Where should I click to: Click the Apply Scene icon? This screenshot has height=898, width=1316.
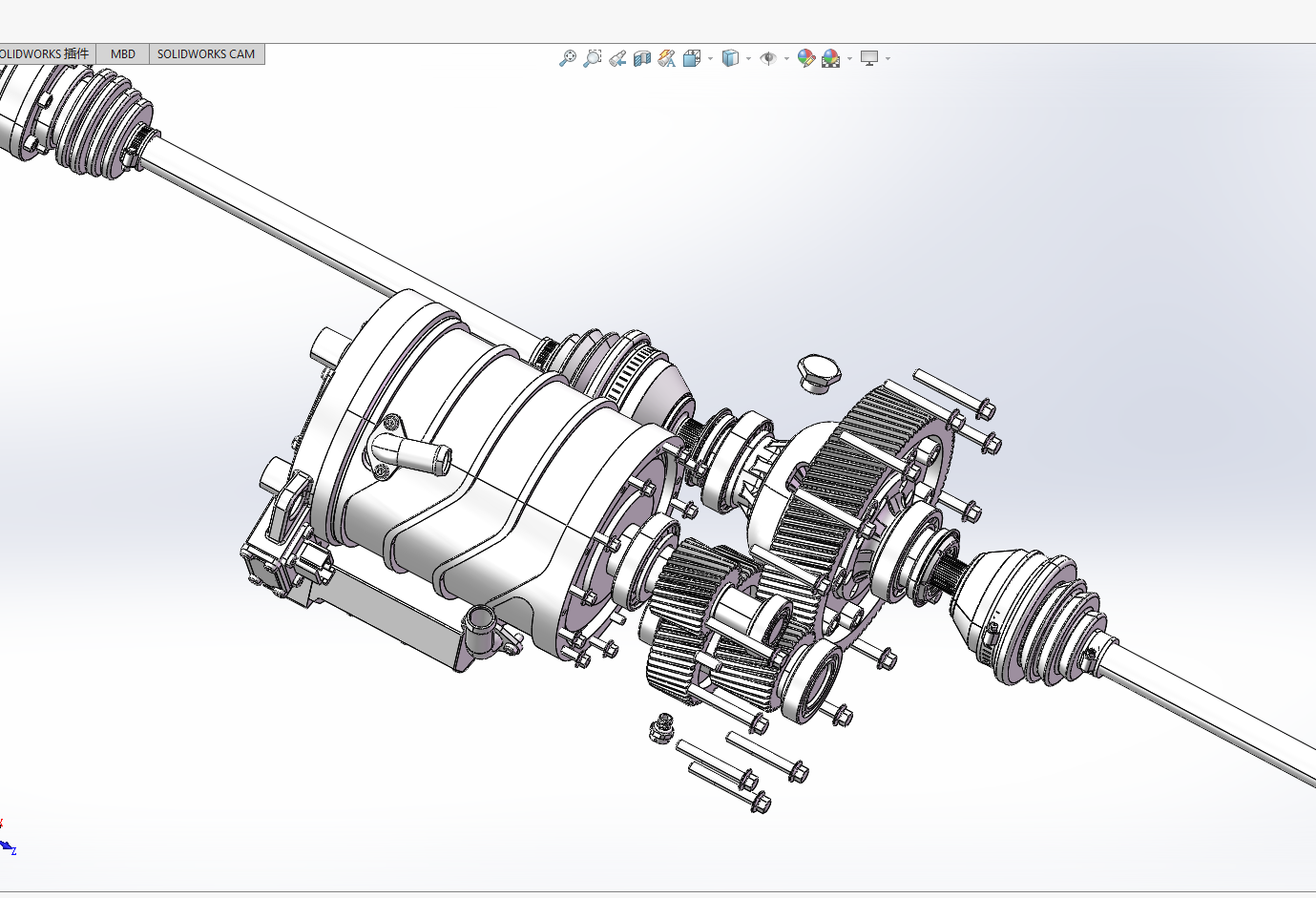click(x=831, y=58)
